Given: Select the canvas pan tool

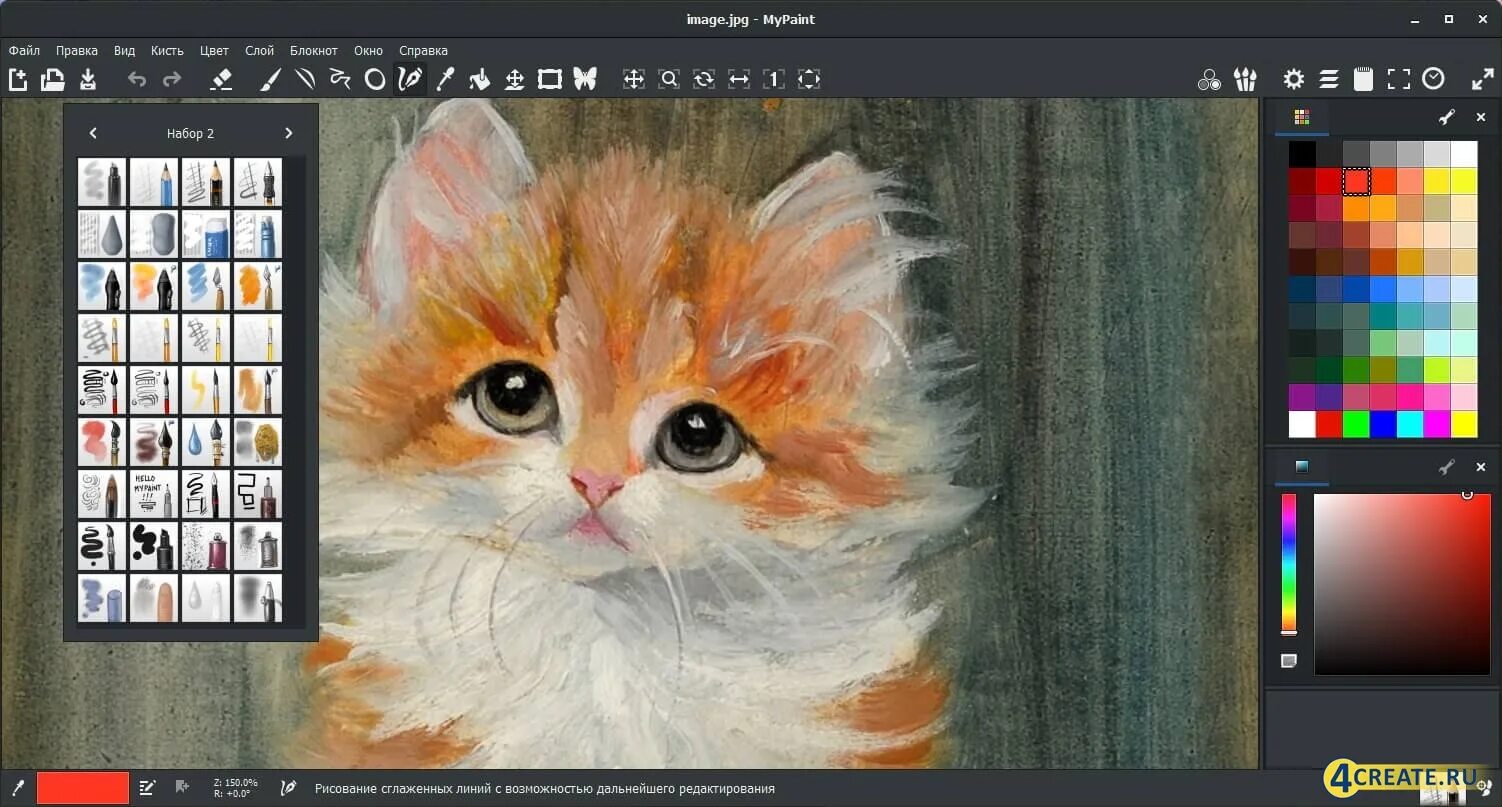Looking at the screenshot, I should click(634, 79).
